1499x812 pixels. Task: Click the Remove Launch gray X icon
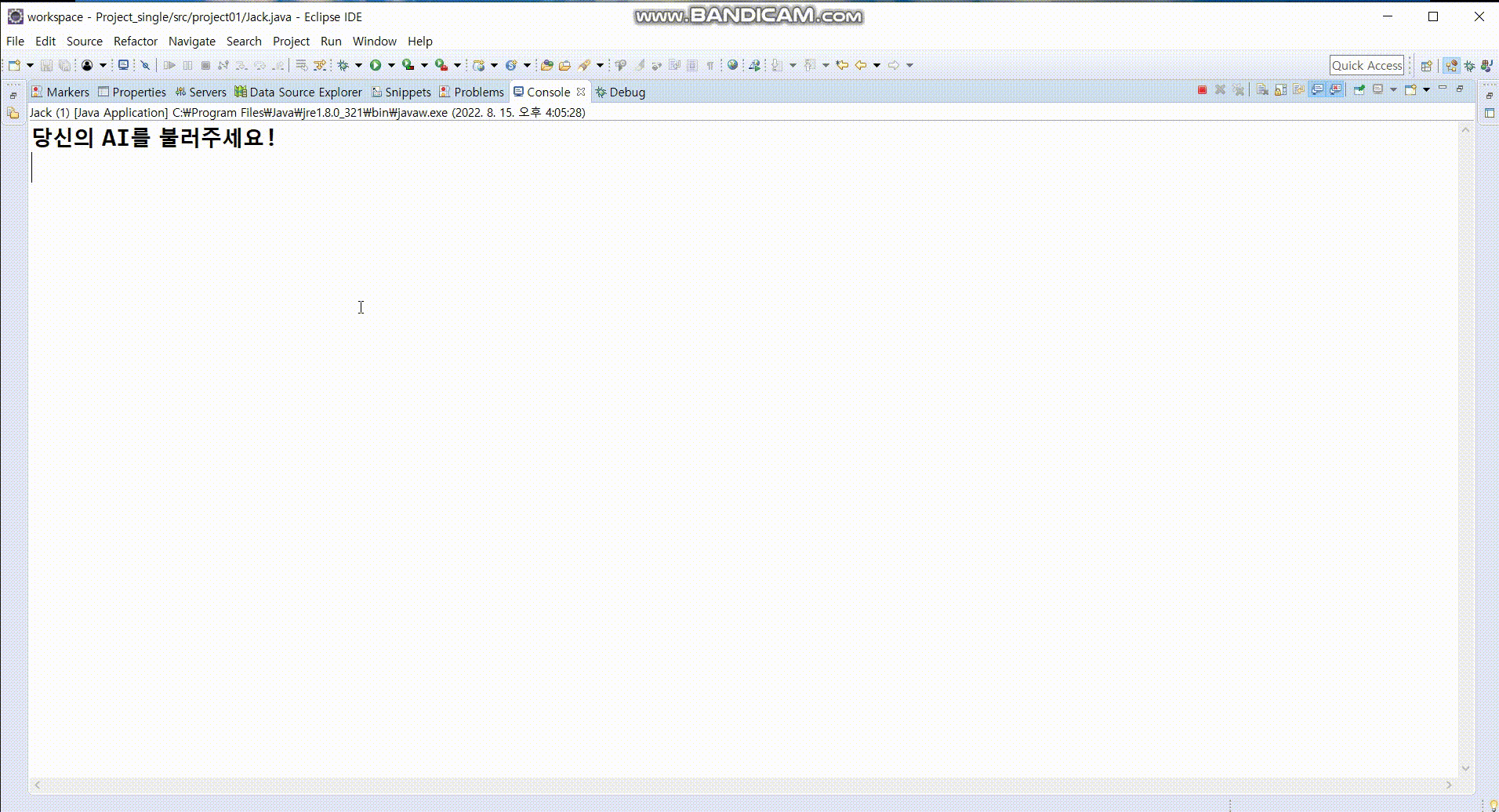coord(1220,90)
